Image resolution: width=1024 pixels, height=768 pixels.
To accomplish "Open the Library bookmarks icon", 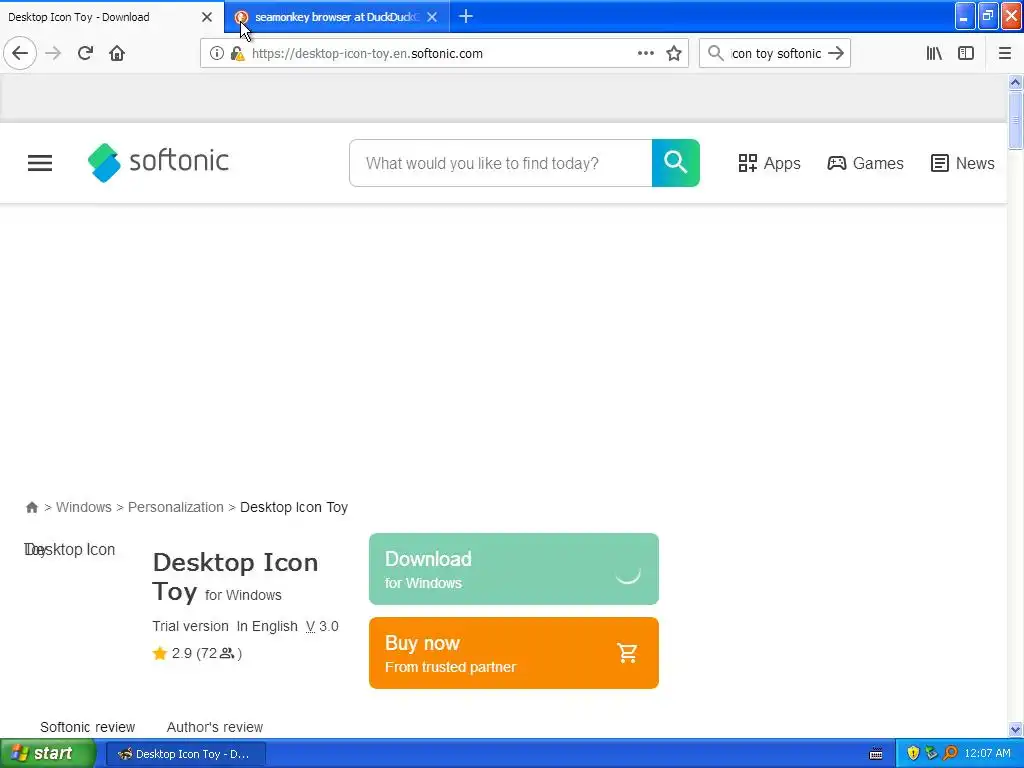I will coord(935,53).
